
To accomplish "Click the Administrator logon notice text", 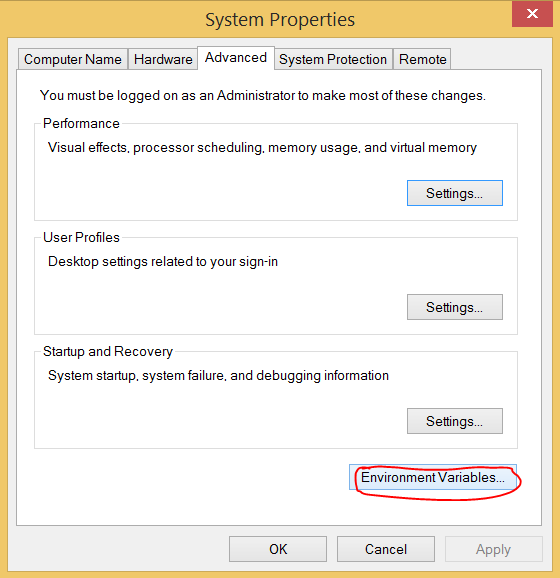I will pos(262,95).
